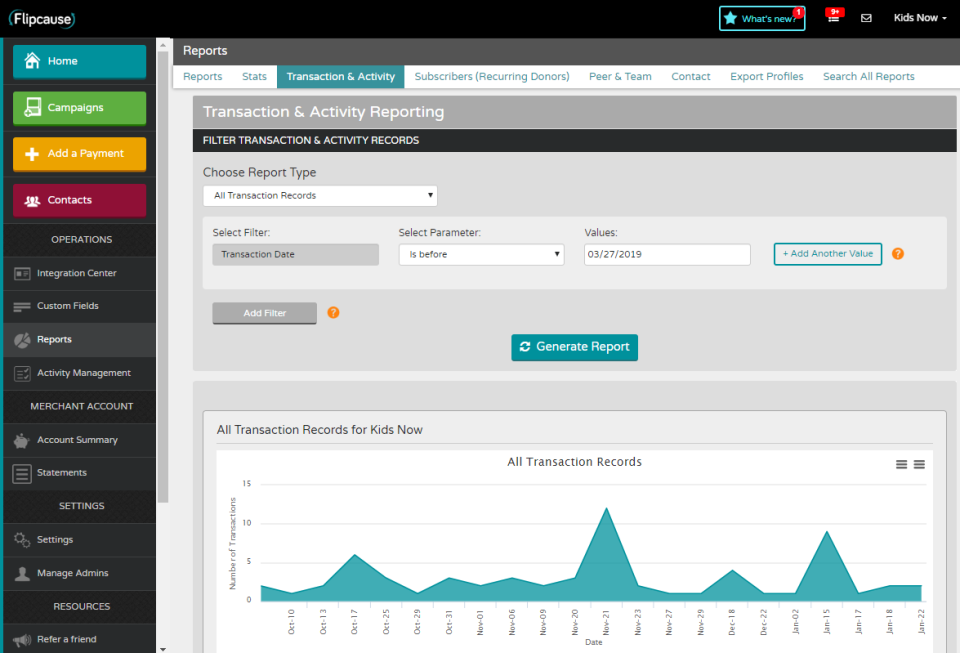Click the Generate Report button
This screenshot has height=653, width=960.
pos(574,347)
